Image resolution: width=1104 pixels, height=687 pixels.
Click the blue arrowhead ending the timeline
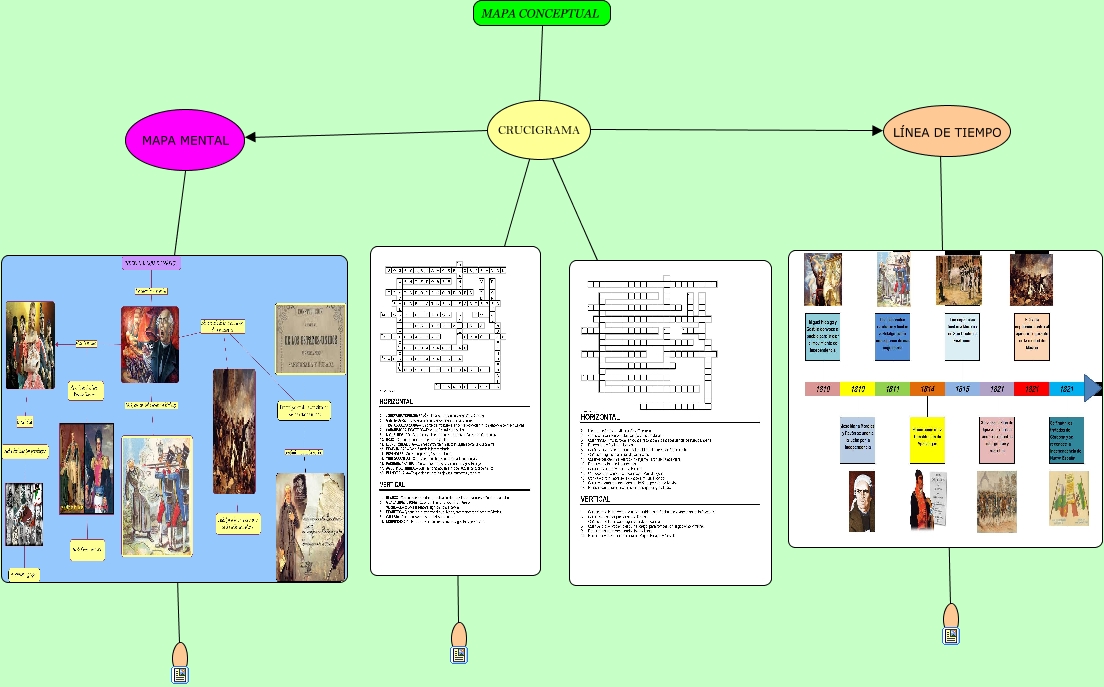(1092, 389)
